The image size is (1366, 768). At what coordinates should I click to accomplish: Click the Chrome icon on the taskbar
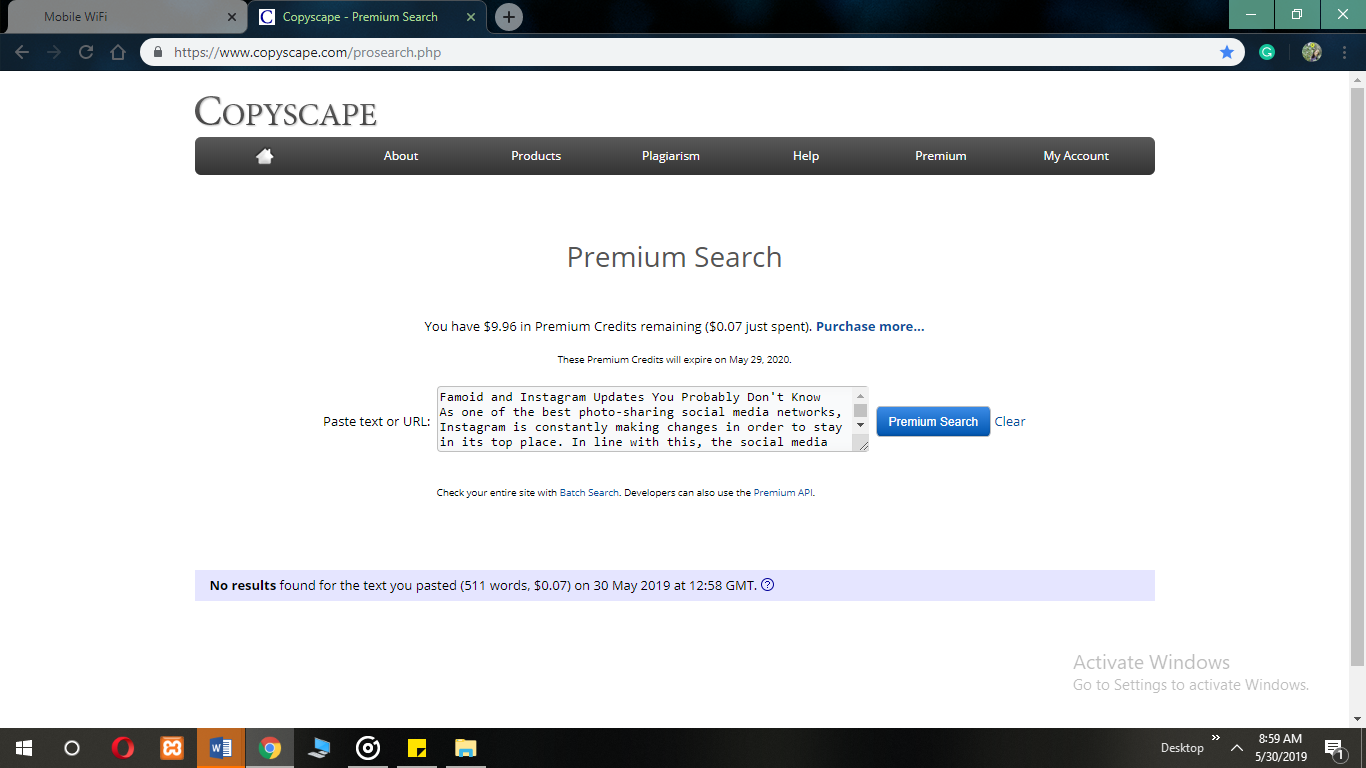click(270, 748)
